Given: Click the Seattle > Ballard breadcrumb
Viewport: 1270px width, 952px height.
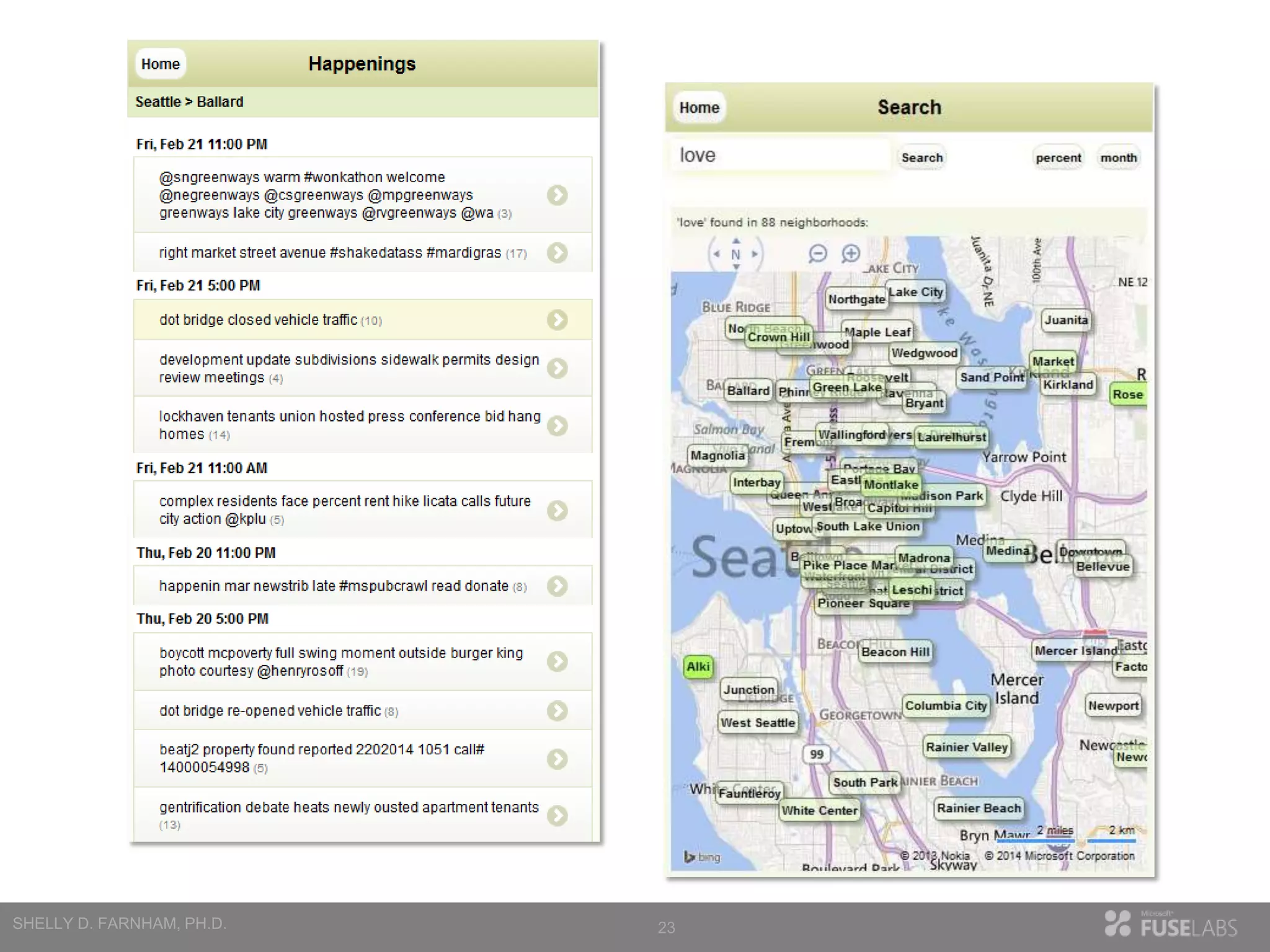Looking at the screenshot, I should click(189, 102).
